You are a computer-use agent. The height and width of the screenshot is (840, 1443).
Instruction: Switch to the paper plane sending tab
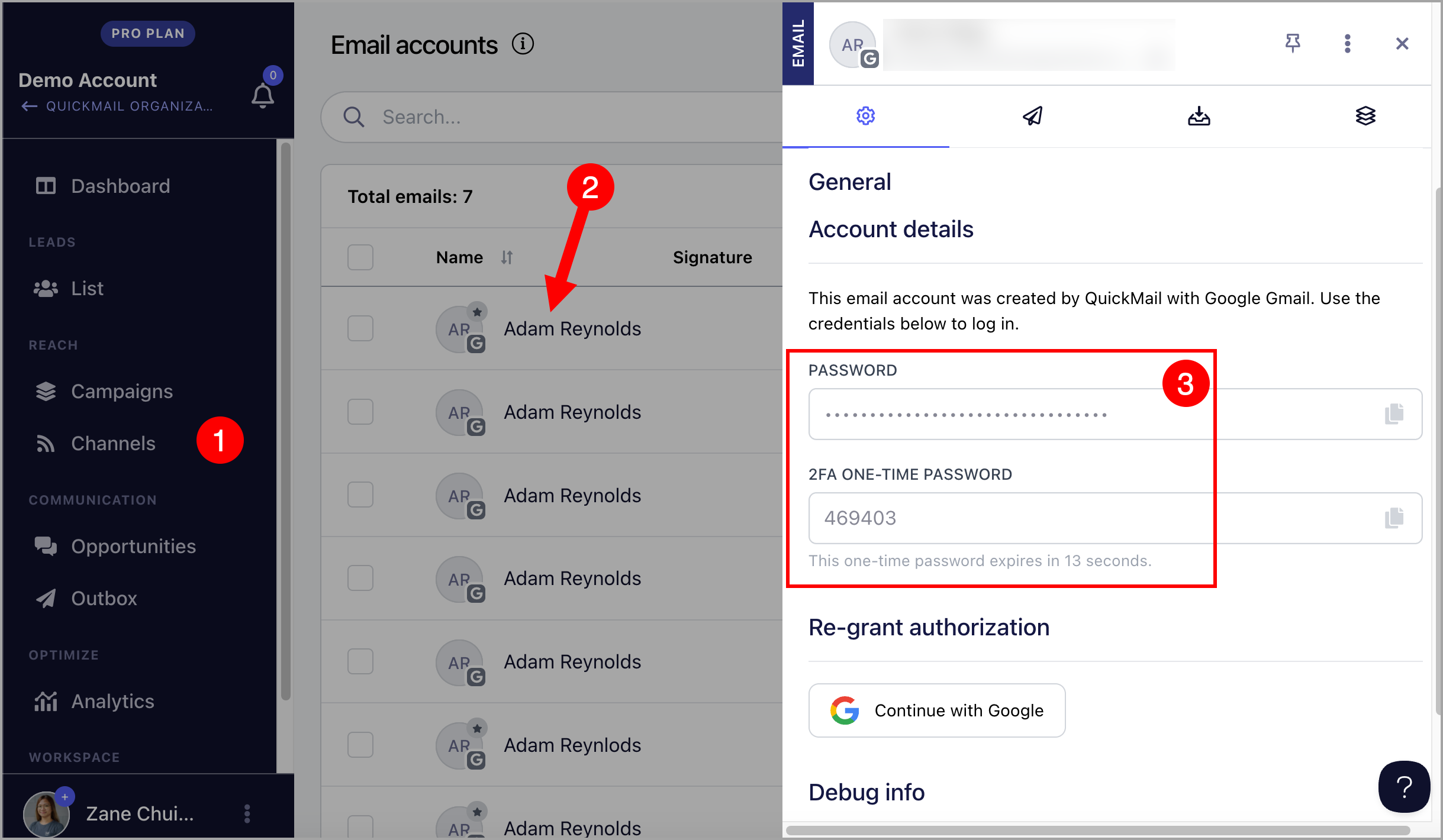click(1032, 116)
